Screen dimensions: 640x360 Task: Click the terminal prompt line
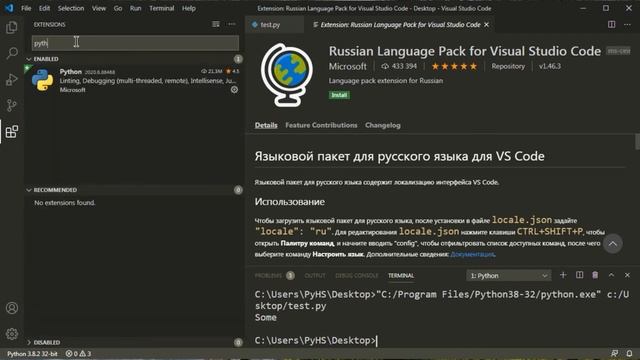coord(316,340)
